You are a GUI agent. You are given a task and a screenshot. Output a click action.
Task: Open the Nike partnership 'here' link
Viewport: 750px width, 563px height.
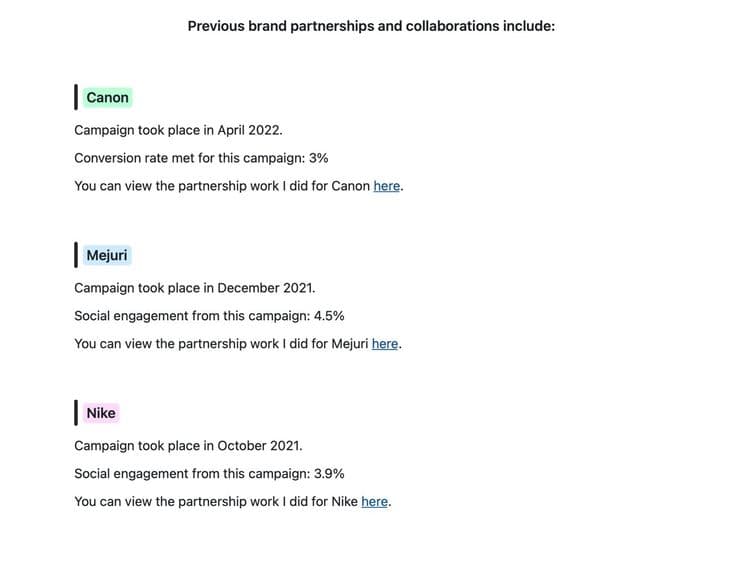pyautogui.click(x=375, y=501)
